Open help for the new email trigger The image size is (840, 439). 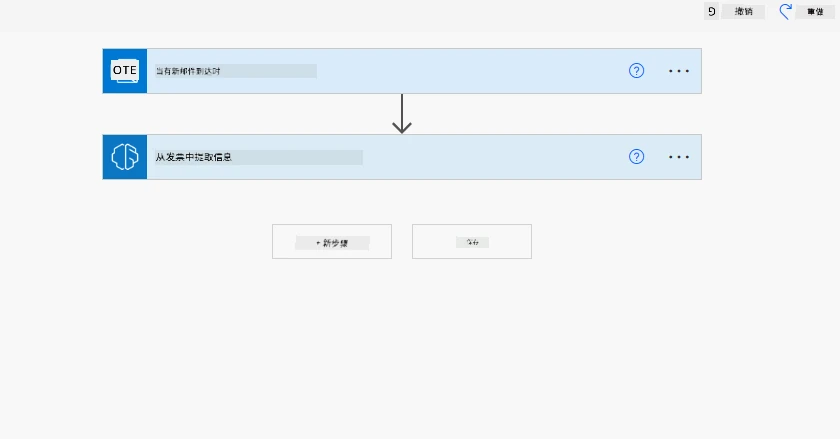(x=636, y=71)
